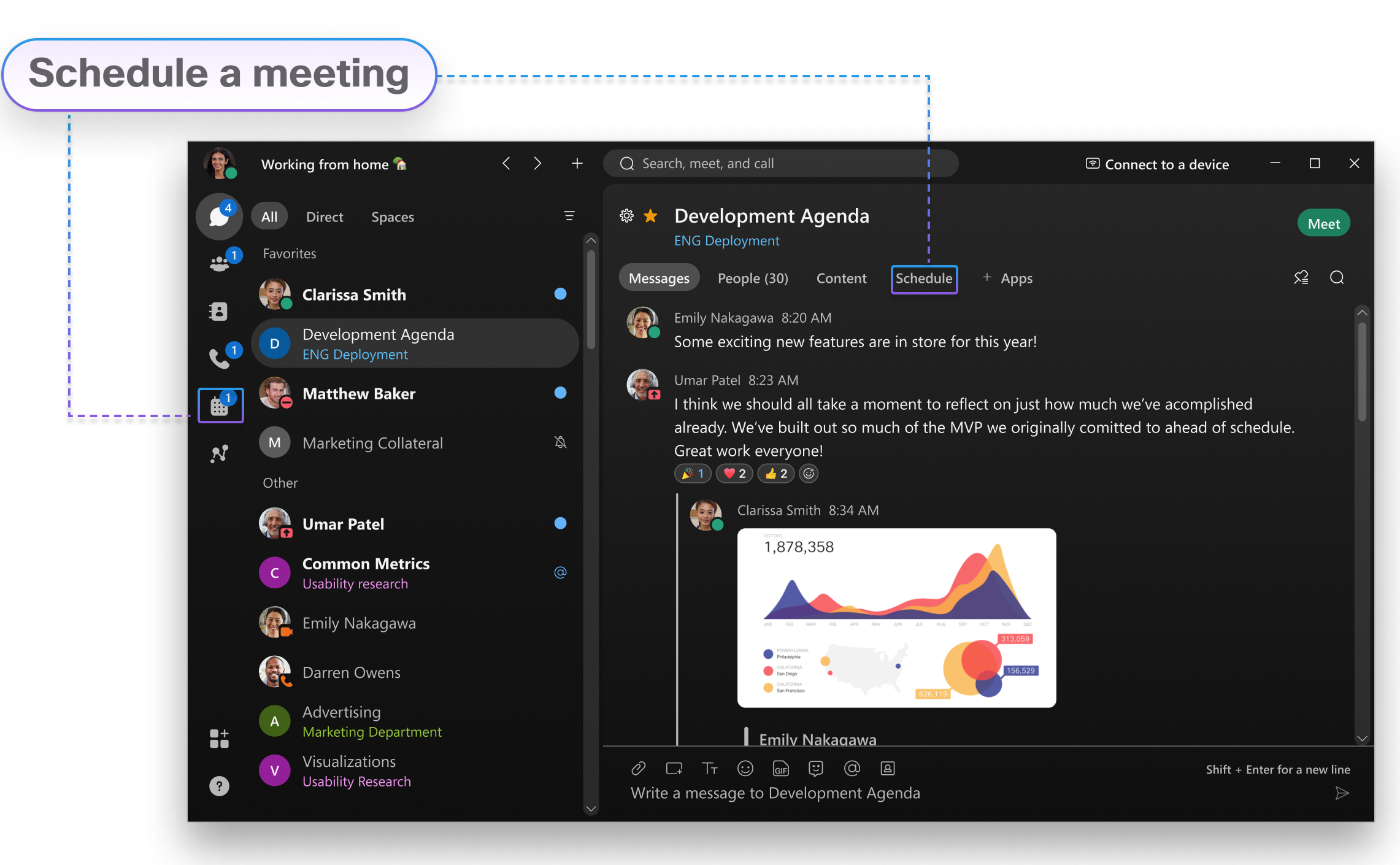Click the Schedule tab in Development Agenda
The width and height of the screenshot is (1400, 865).
[922, 278]
